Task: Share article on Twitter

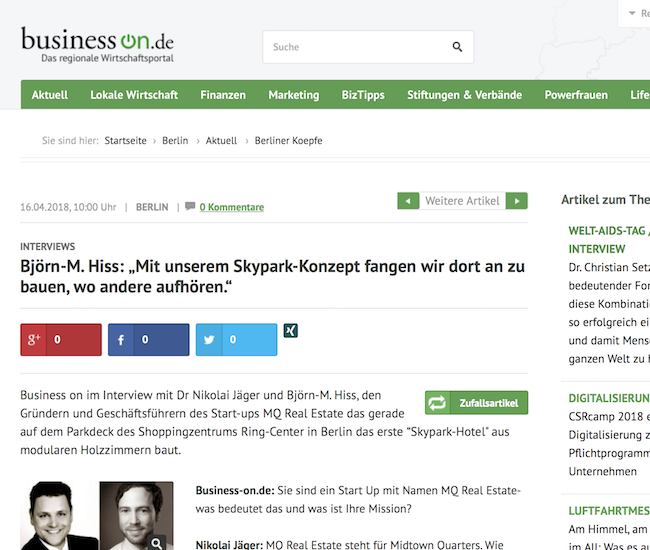Action: click(x=237, y=340)
